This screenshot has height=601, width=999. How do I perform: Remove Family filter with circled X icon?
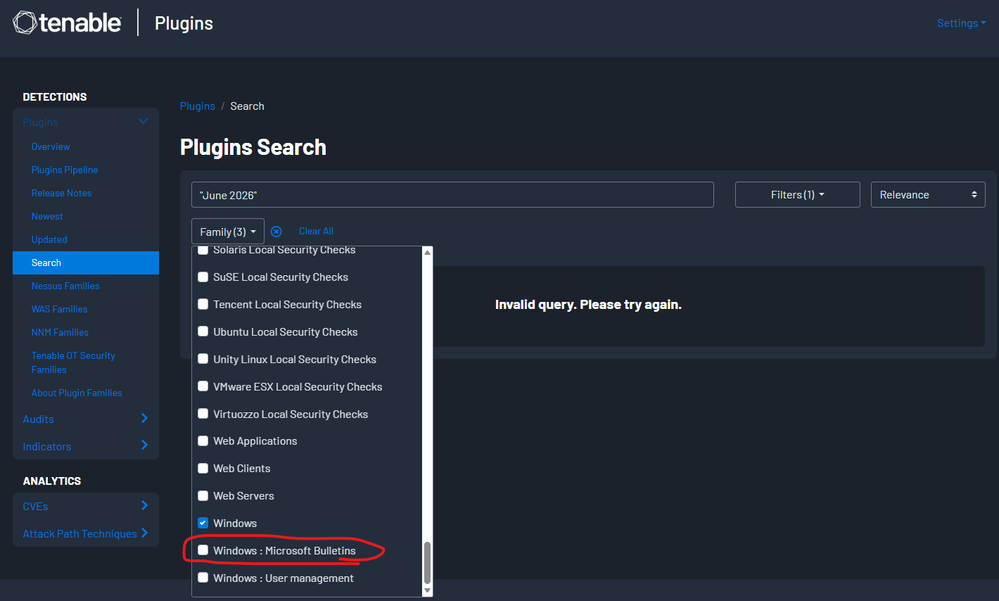point(277,231)
